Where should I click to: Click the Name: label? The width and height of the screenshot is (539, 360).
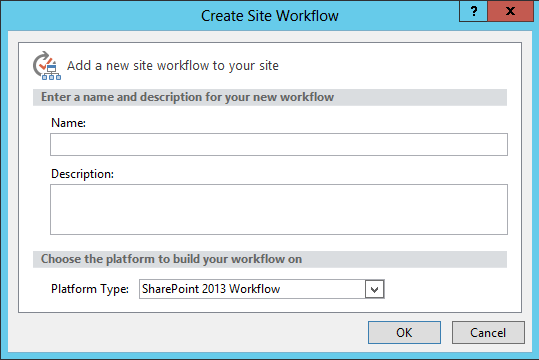click(x=68, y=123)
